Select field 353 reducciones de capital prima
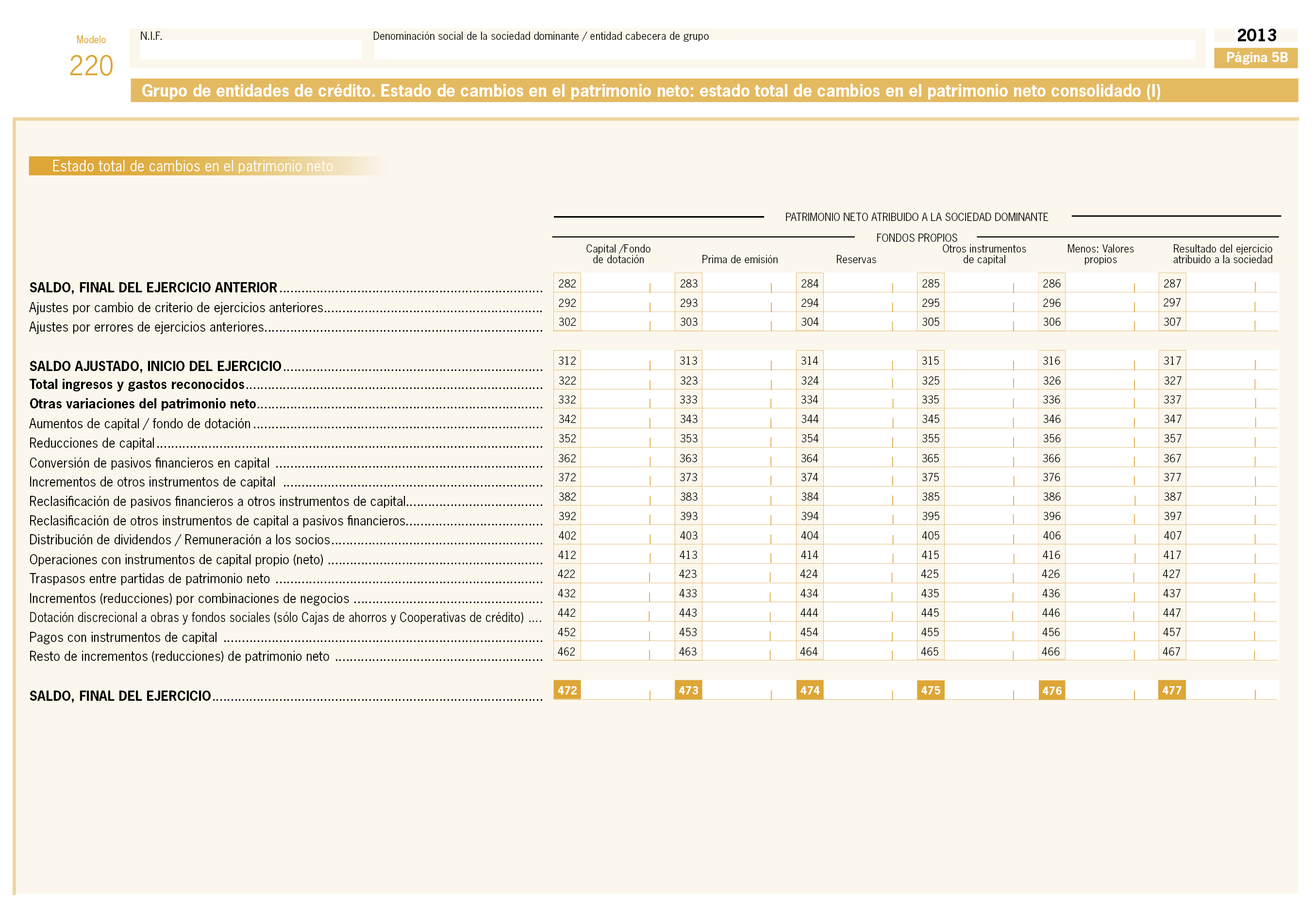This screenshot has width=1316, height=912. [x=734, y=439]
